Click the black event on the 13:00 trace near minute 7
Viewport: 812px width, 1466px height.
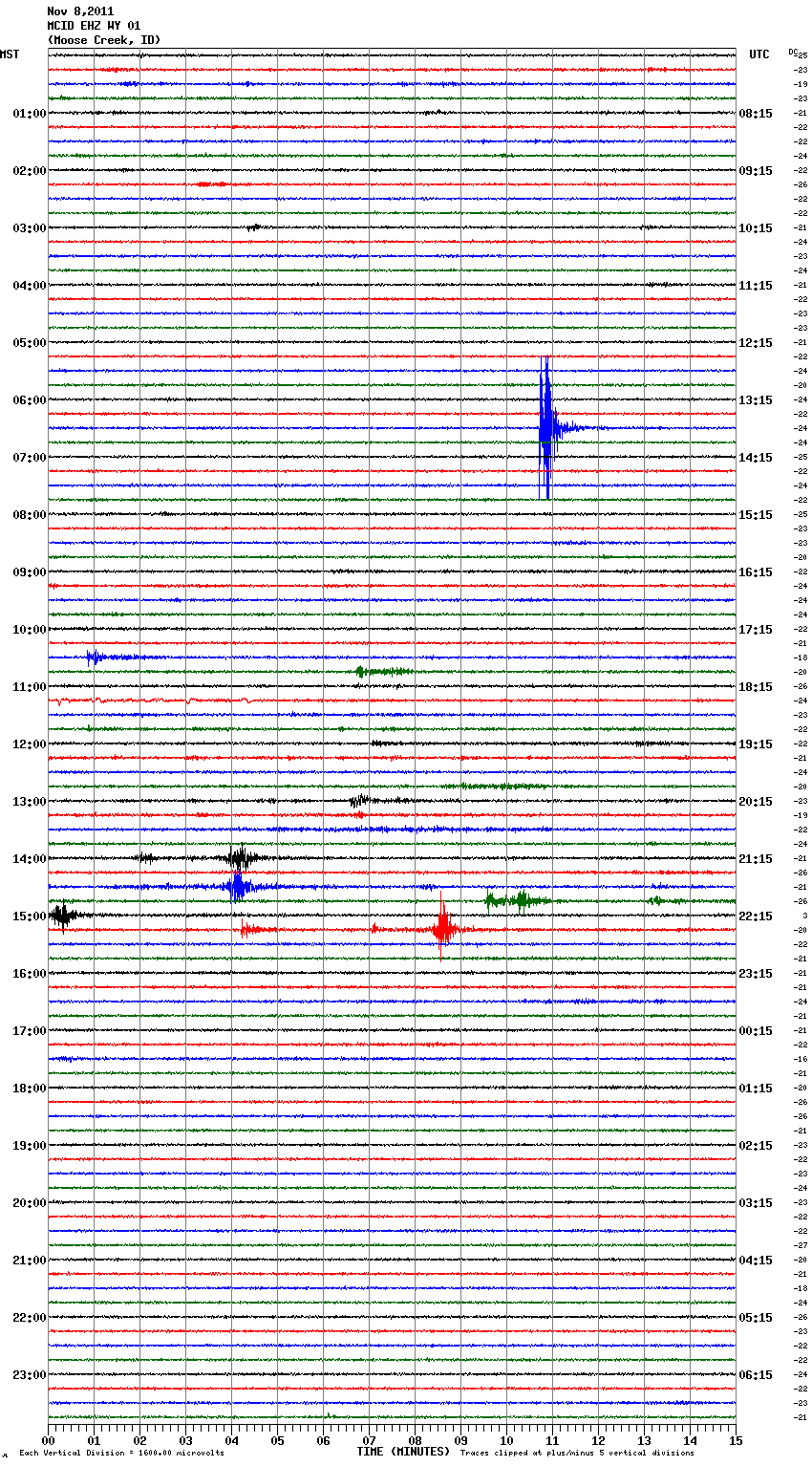[361, 801]
